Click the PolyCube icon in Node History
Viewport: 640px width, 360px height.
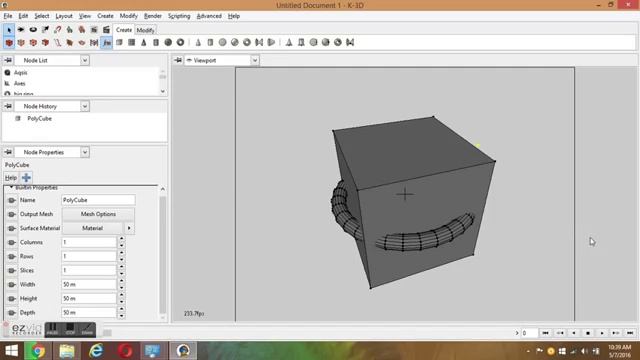(x=18, y=118)
